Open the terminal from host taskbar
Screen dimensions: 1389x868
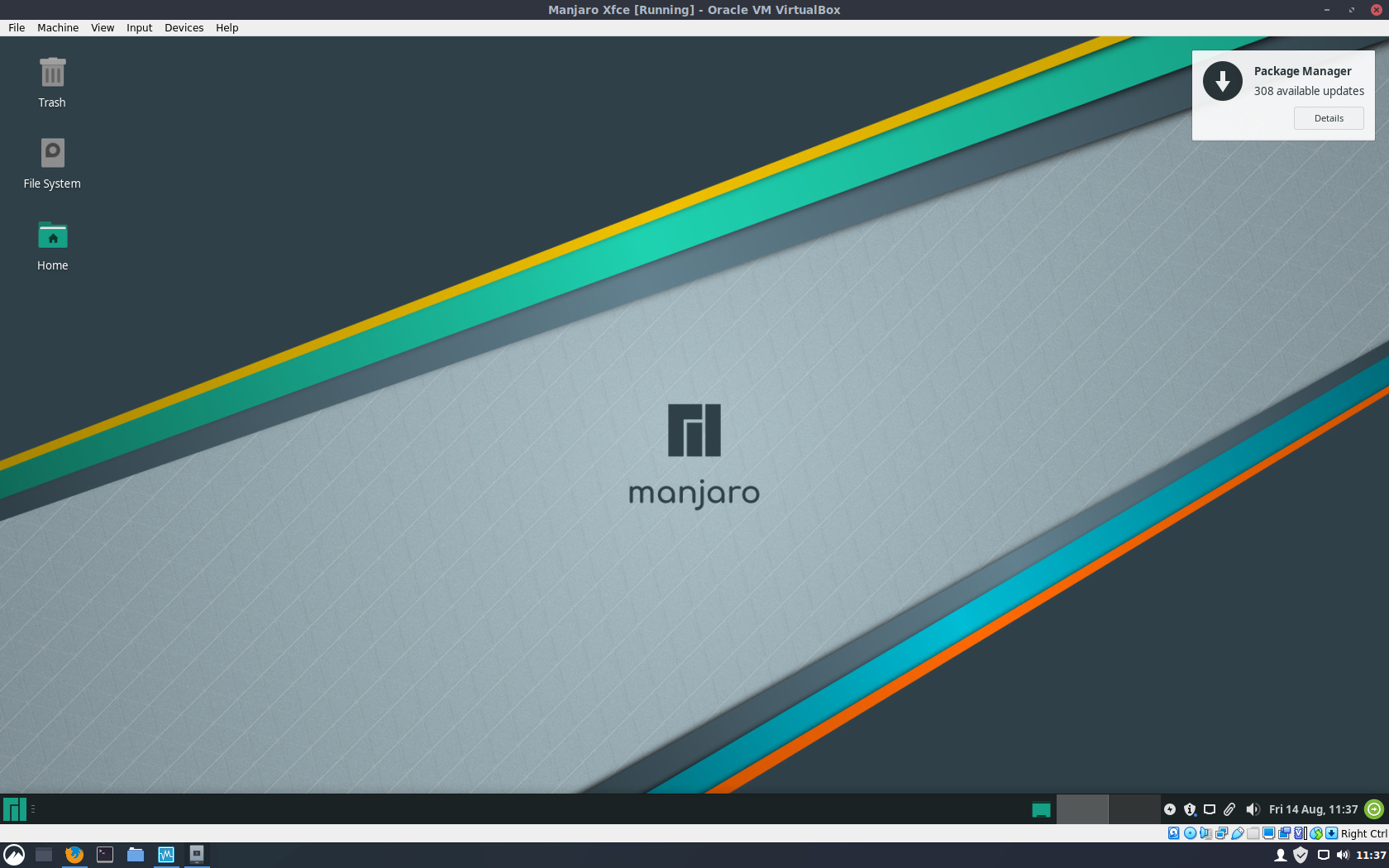[x=105, y=855]
